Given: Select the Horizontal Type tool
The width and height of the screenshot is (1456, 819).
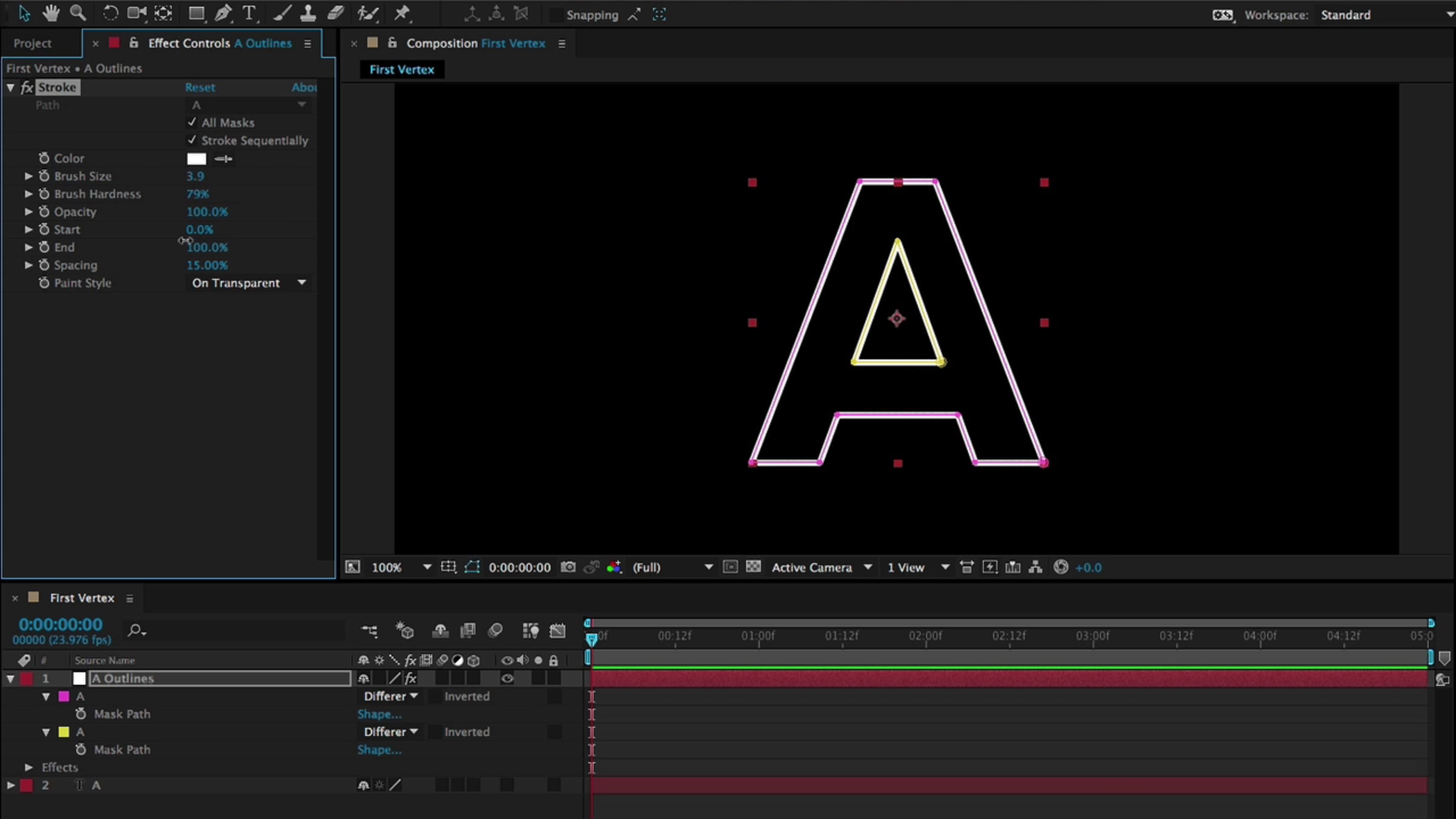Looking at the screenshot, I should point(249,13).
